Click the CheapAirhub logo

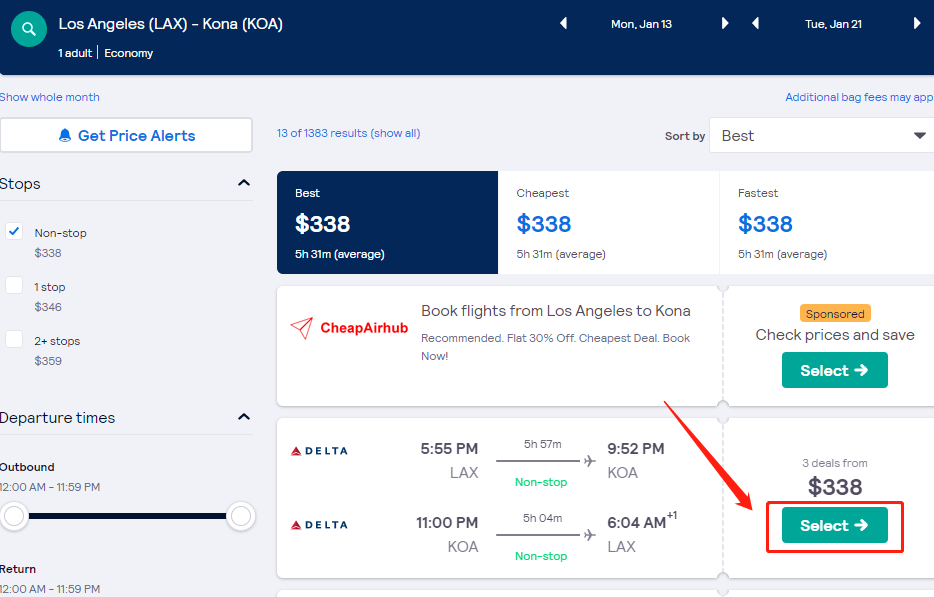pyautogui.click(x=349, y=328)
